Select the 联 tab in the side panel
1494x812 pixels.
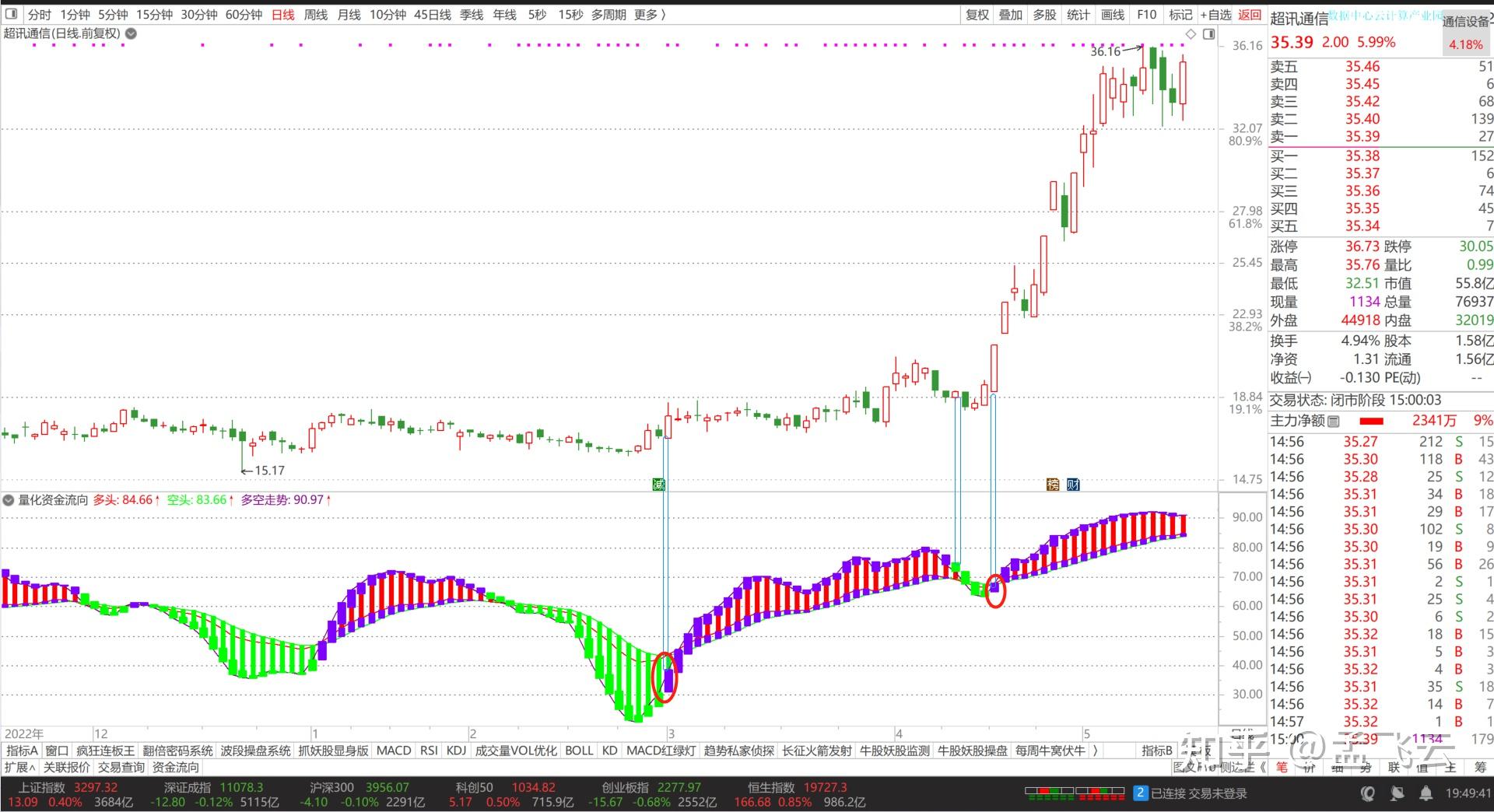1394,767
